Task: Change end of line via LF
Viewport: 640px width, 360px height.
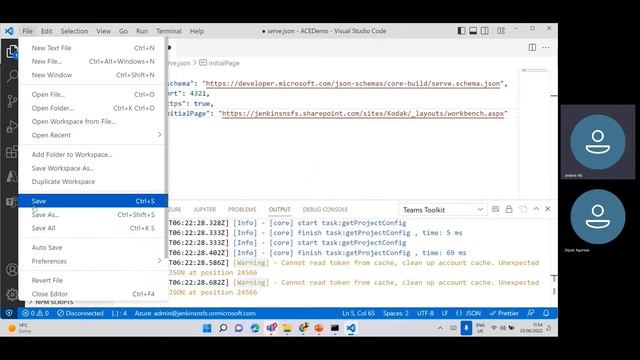Action: (x=445, y=313)
